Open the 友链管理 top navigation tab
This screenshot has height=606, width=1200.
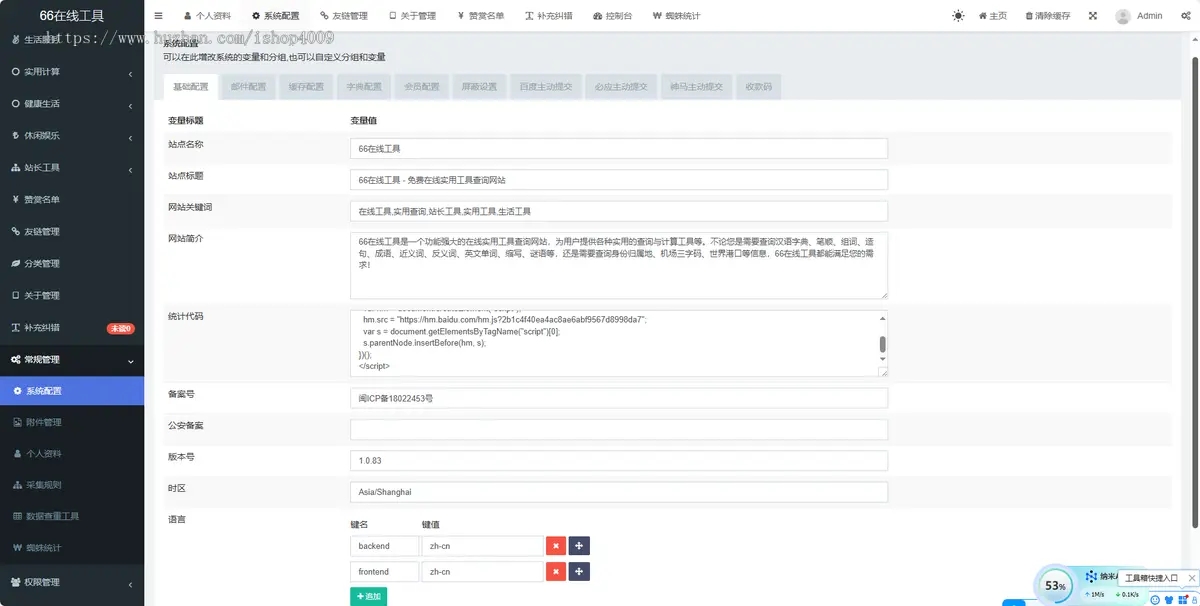tap(344, 16)
